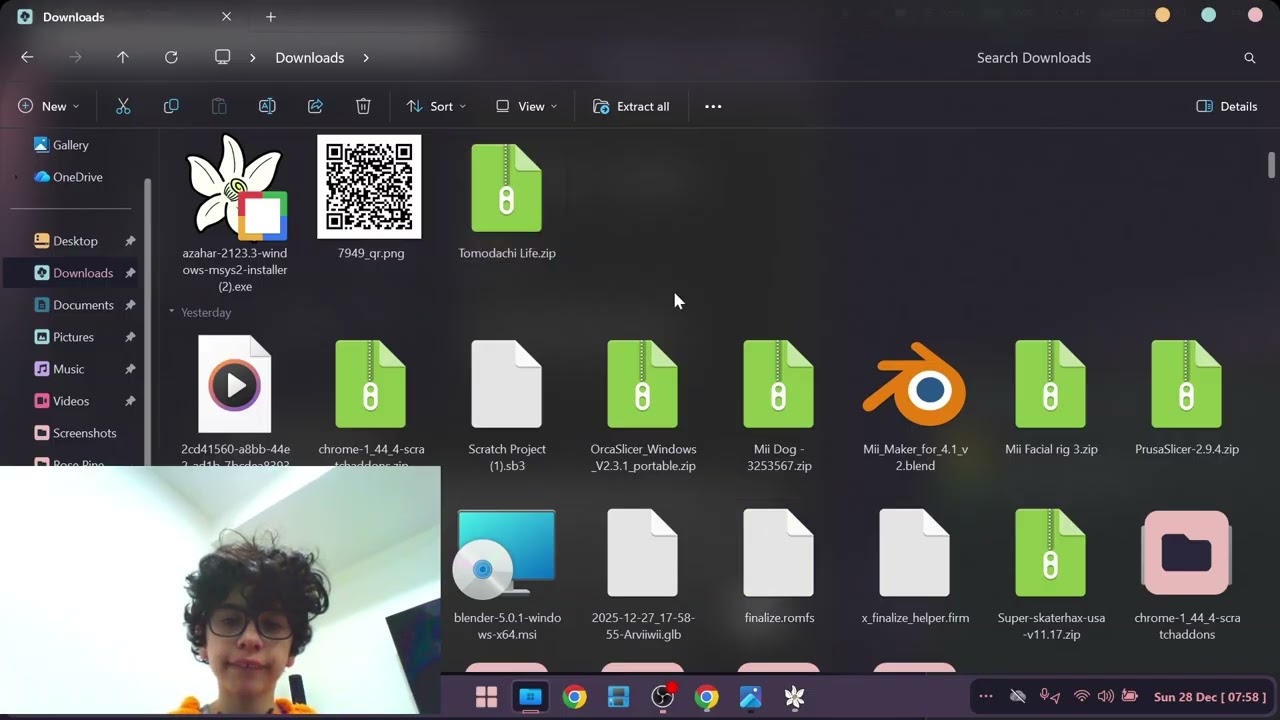Delete selection with the trash icon

click(x=363, y=106)
